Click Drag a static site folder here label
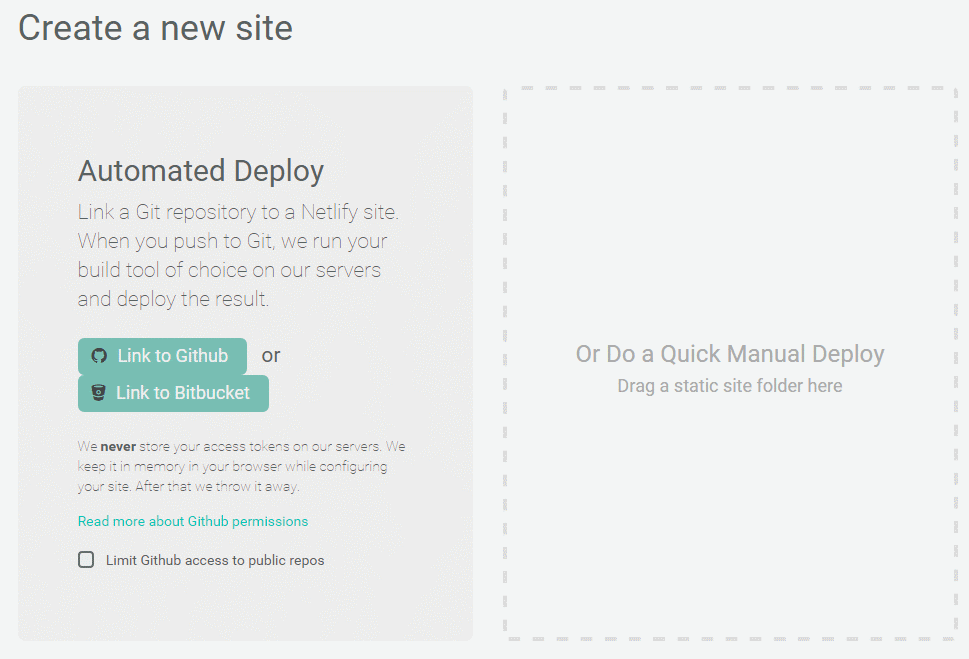Screen dimensions: 969x659 point(730,385)
